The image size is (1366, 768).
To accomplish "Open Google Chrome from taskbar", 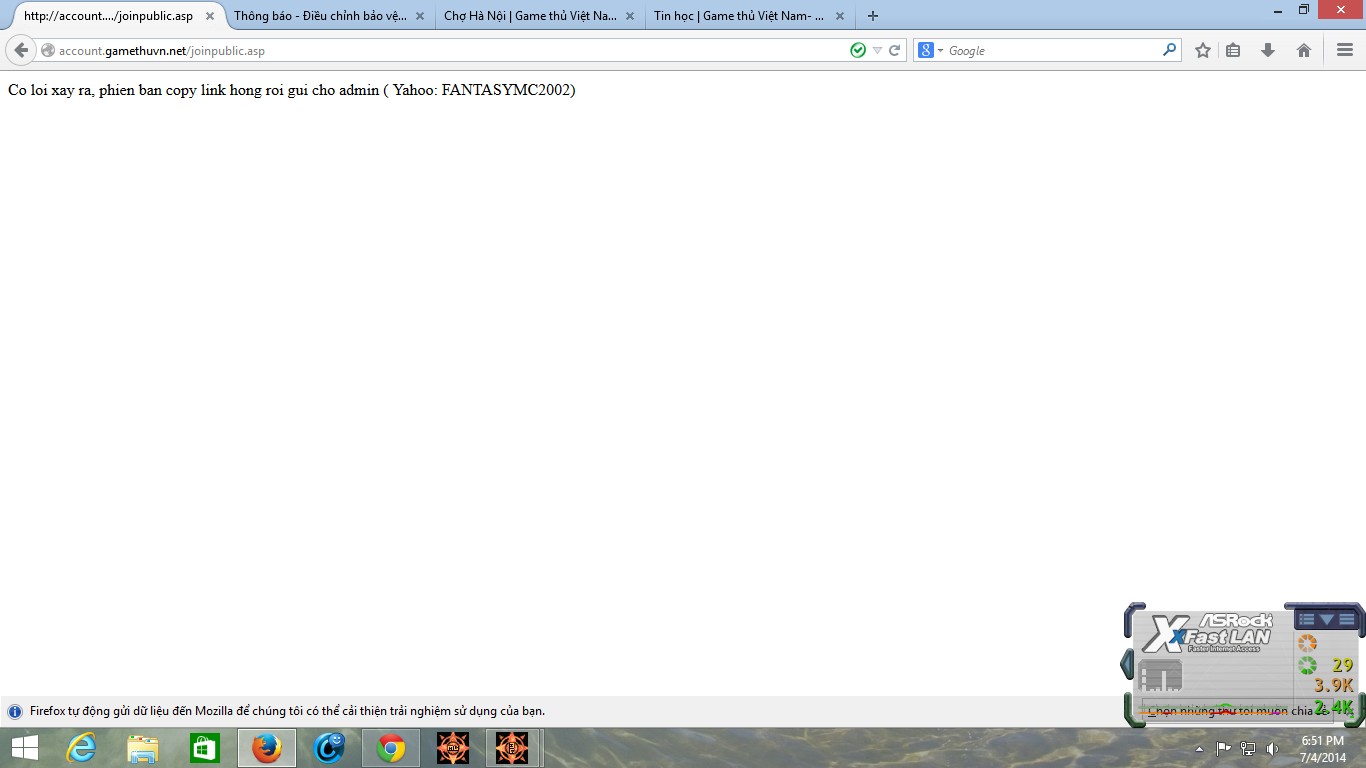I will (x=391, y=748).
